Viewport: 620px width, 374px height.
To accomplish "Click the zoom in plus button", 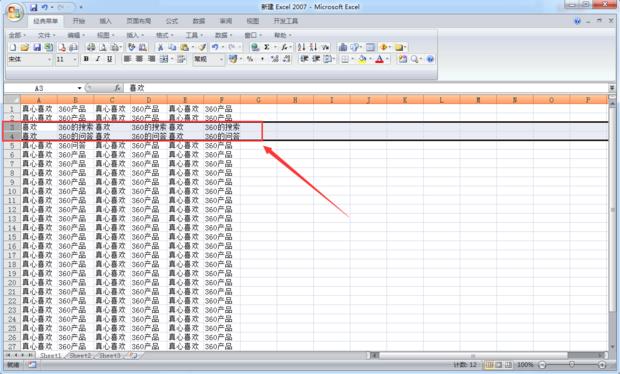I will (602, 365).
